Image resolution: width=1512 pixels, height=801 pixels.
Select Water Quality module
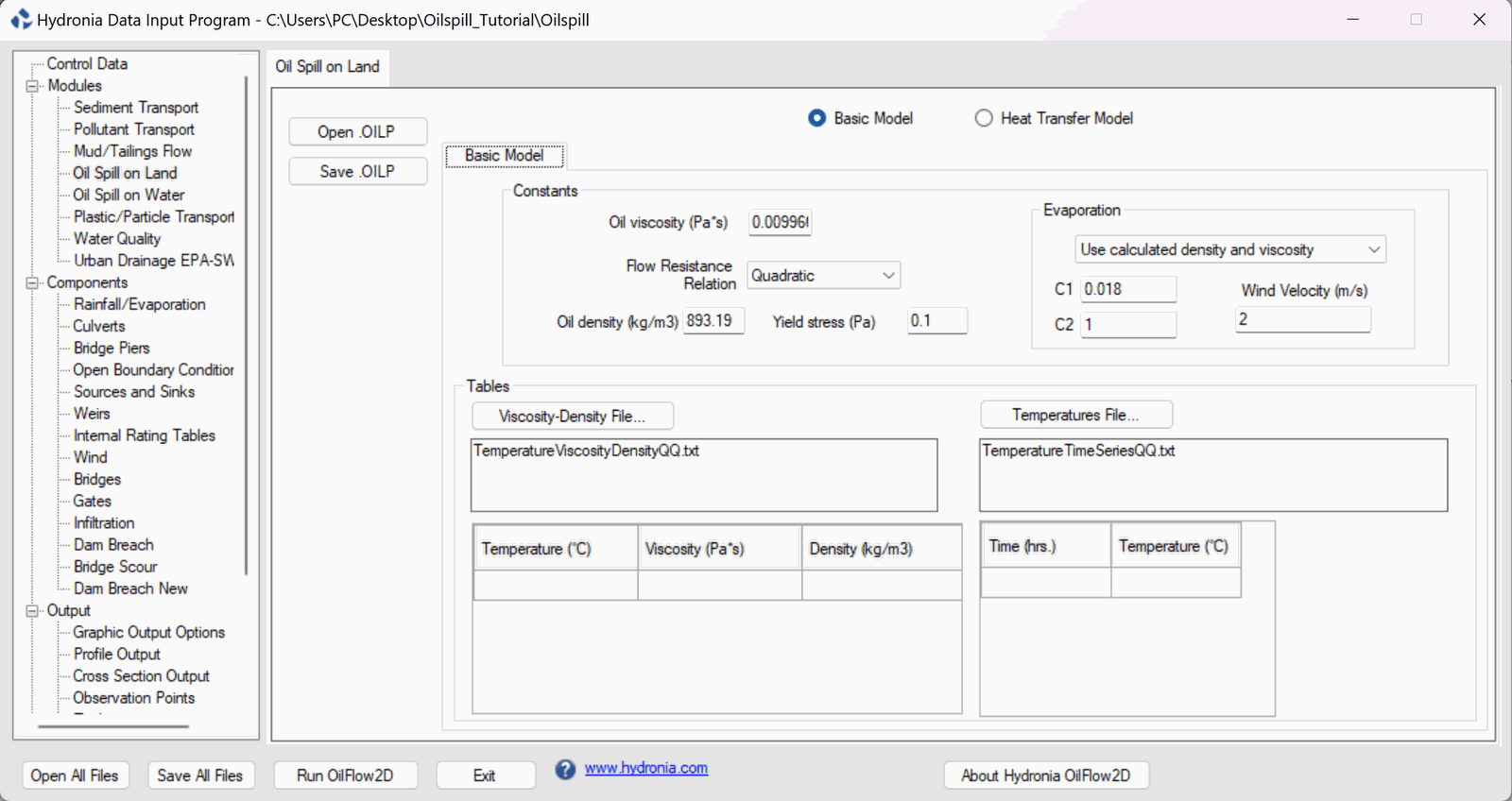tap(117, 239)
